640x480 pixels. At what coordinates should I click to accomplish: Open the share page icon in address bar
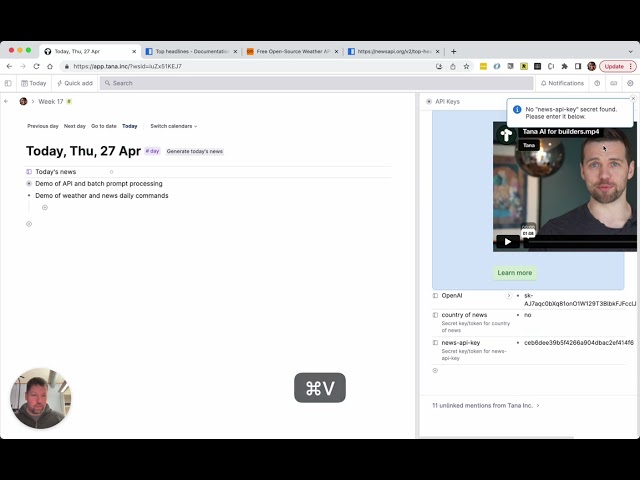[453, 66]
